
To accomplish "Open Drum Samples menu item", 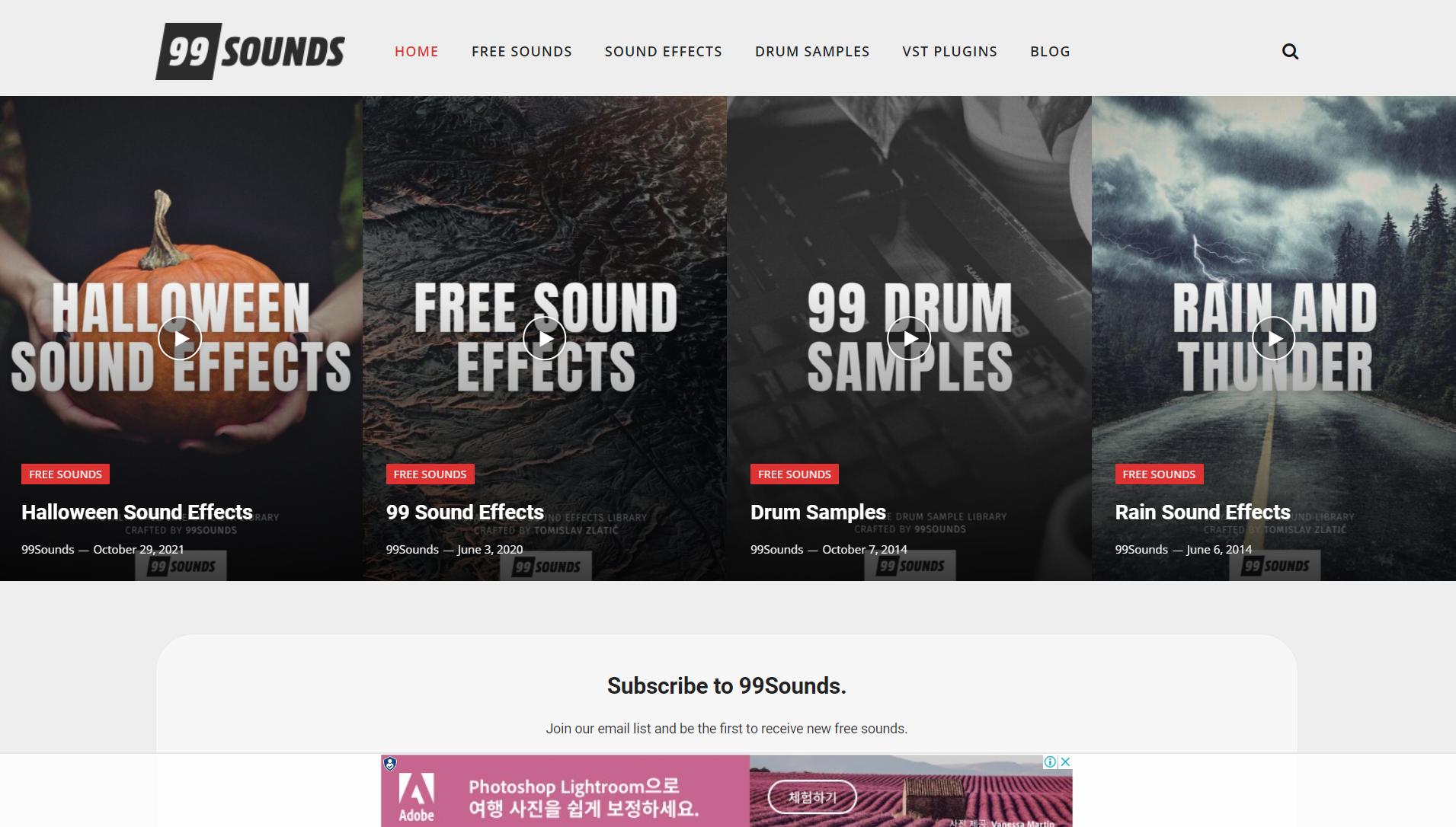I will pyautogui.click(x=812, y=52).
